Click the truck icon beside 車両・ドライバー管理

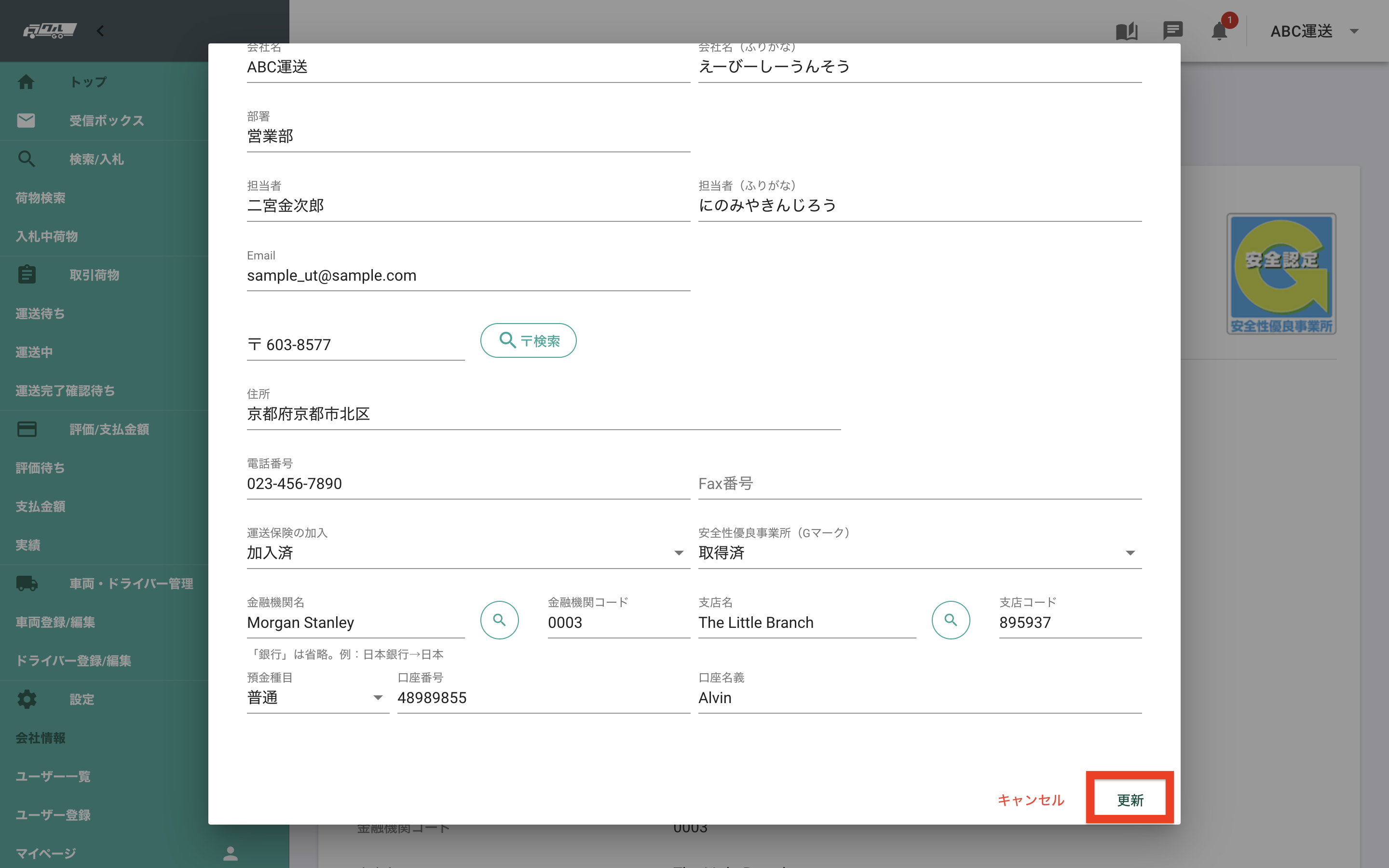click(x=27, y=583)
